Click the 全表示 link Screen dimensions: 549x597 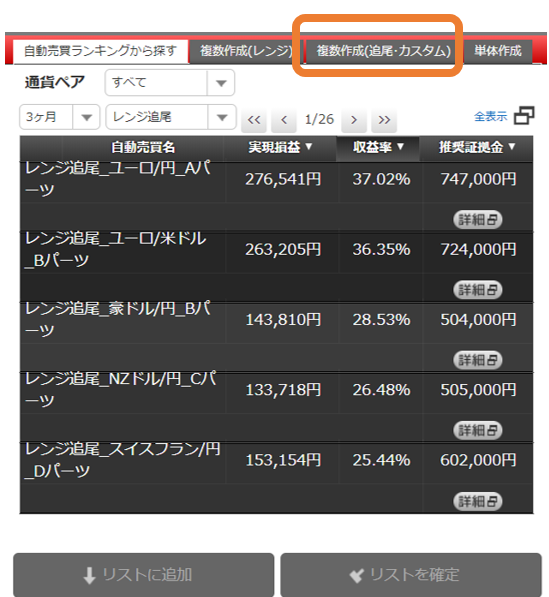(x=490, y=116)
